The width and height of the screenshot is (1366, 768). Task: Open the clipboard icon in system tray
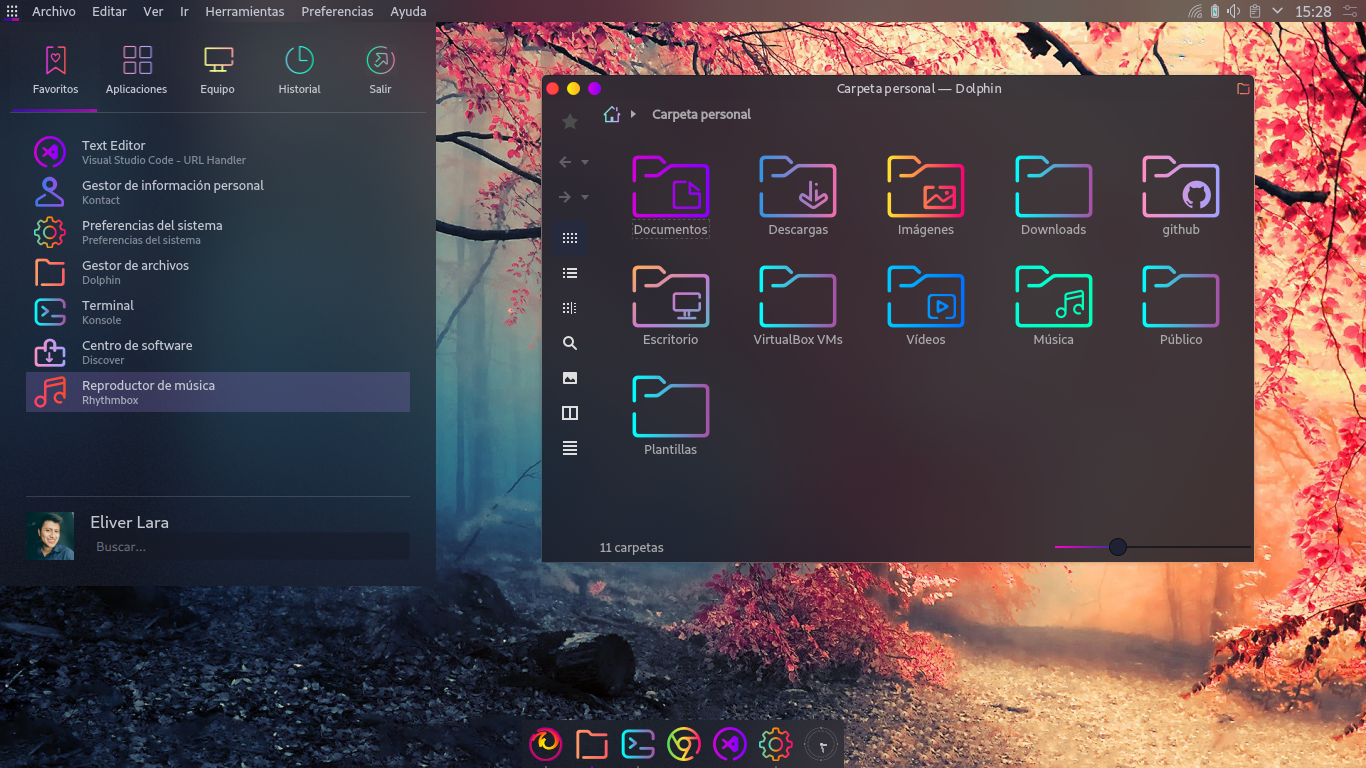[1254, 11]
